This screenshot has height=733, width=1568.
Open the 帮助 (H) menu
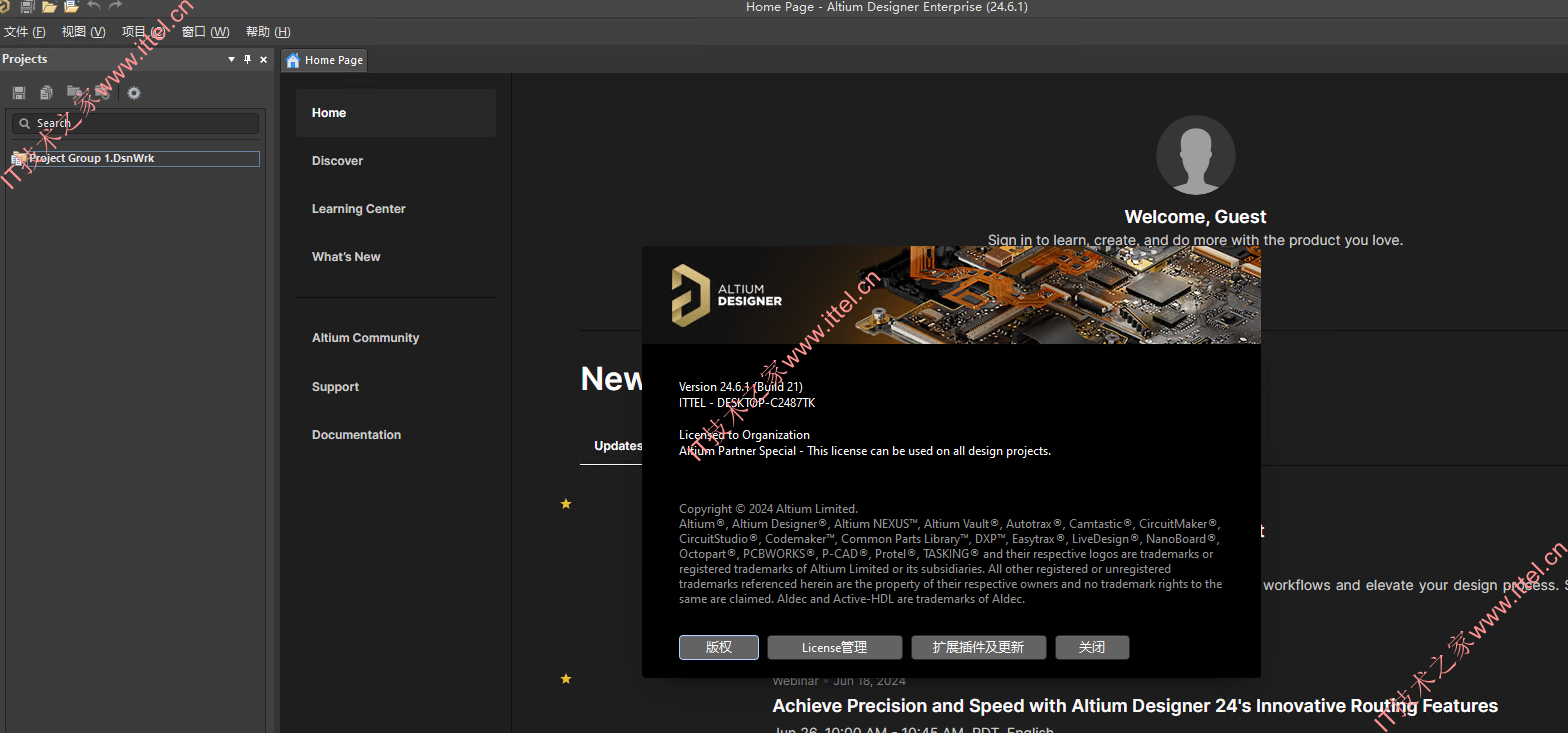coord(268,32)
